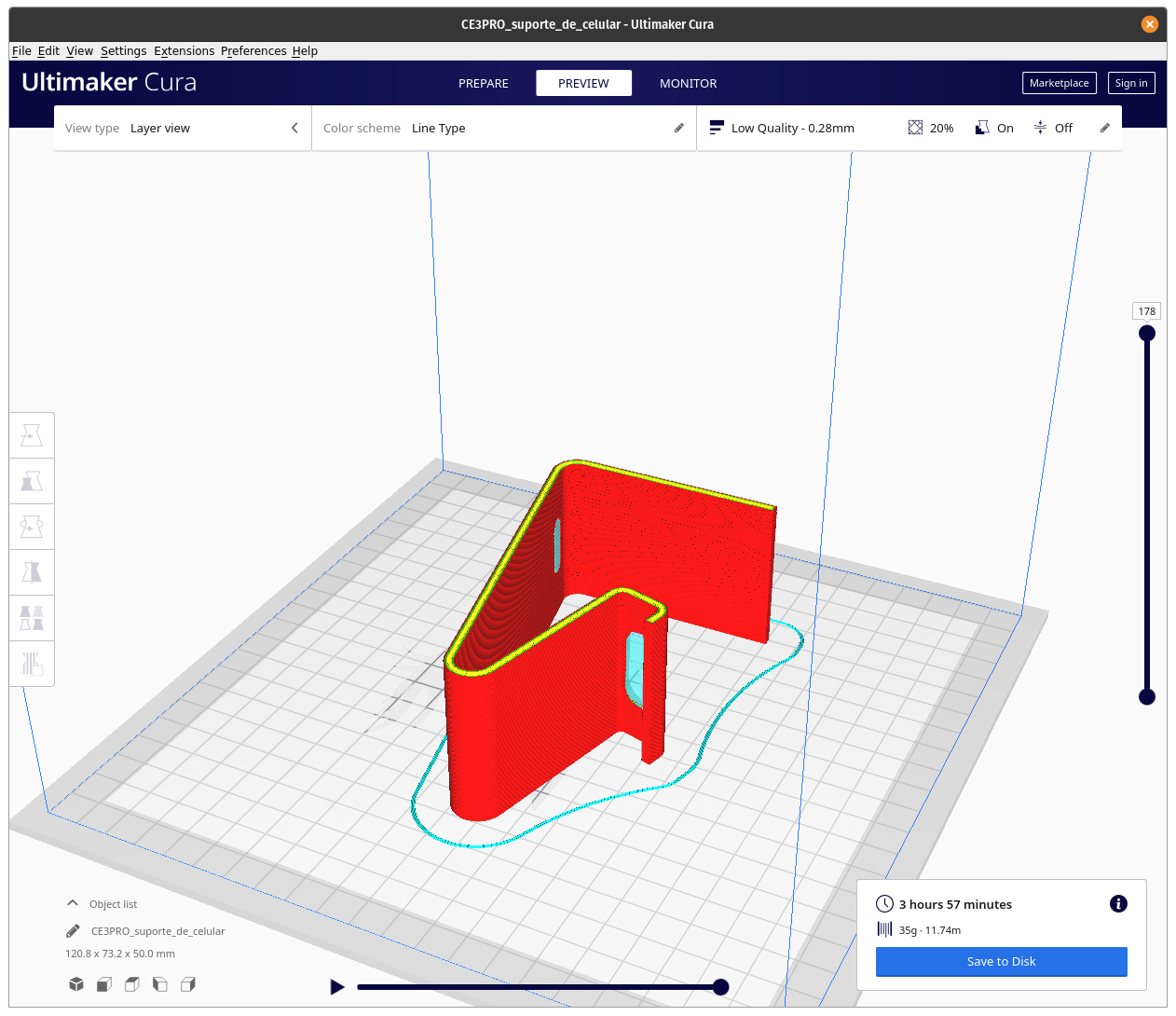Open the Edit menu
Viewport: 1176px width, 1016px height.
tap(48, 50)
